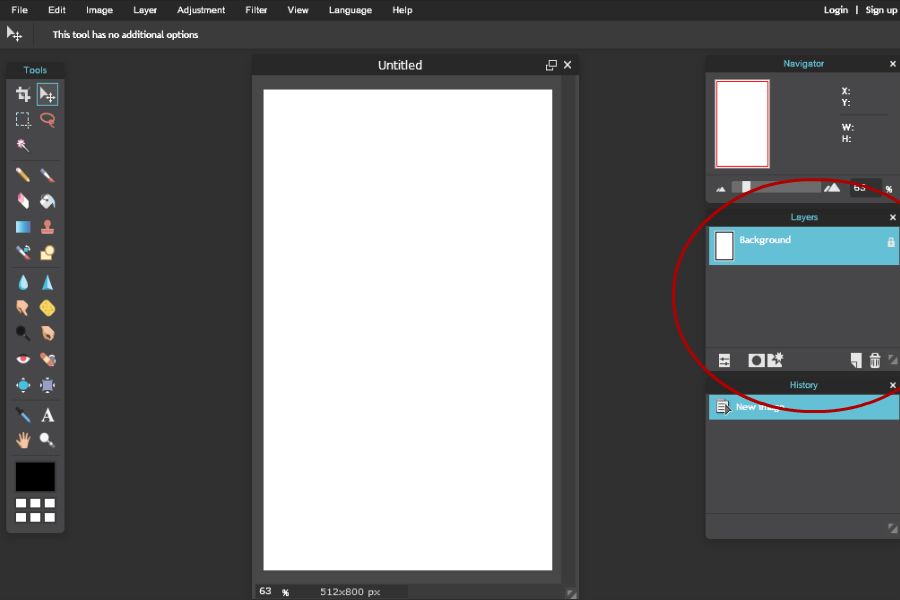Select the Pinch tool
The image size is (900, 600).
click(x=48, y=385)
